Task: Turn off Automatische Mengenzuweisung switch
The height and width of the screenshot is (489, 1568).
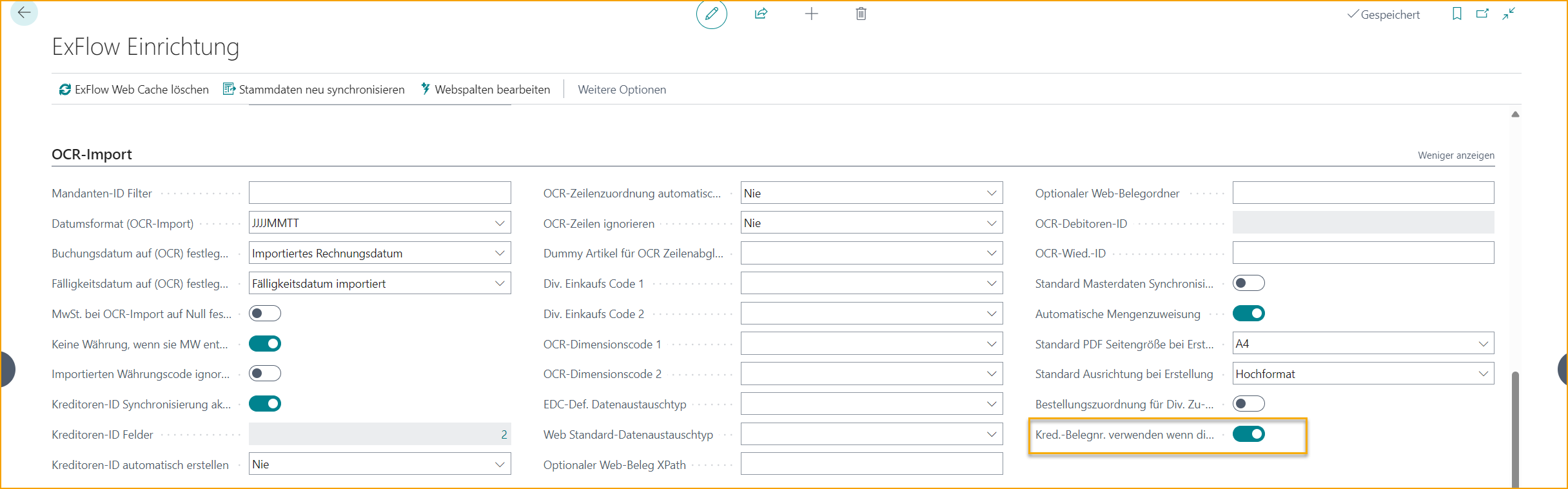Action: tap(1249, 314)
